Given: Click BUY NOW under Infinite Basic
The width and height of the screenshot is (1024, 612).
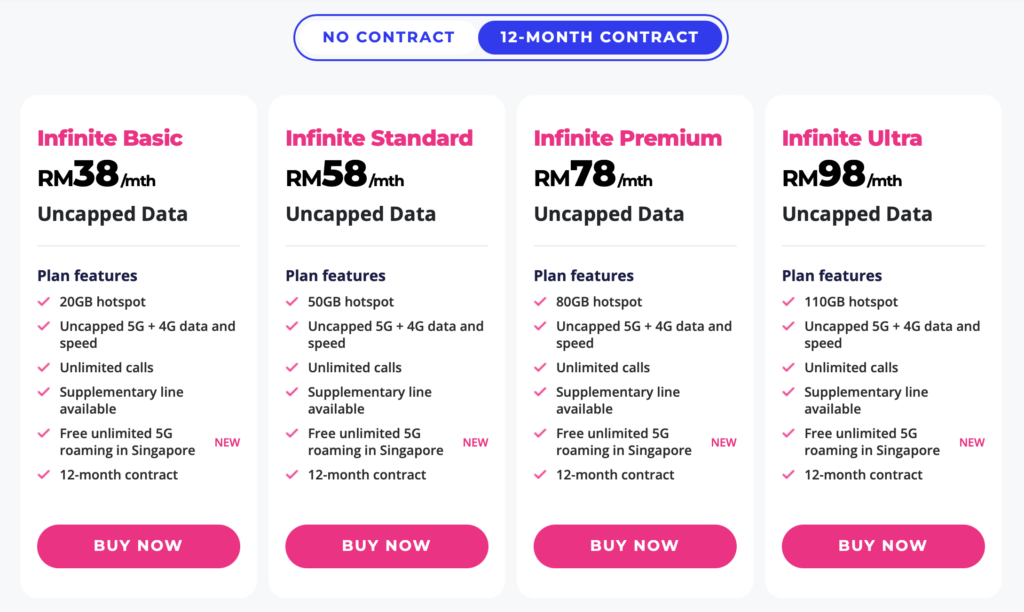Looking at the screenshot, I should pyautogui.click(x=138, y=546).
